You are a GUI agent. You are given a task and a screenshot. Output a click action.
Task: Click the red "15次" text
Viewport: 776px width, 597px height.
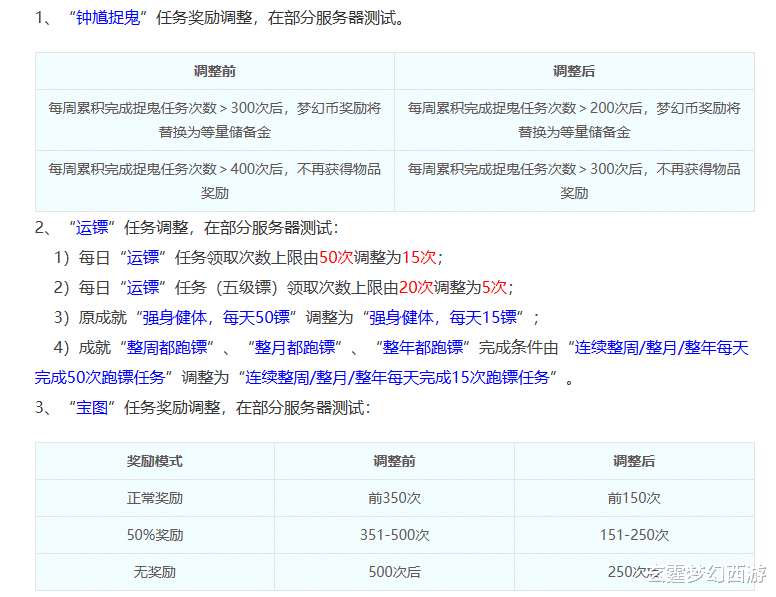click(419, 257)
